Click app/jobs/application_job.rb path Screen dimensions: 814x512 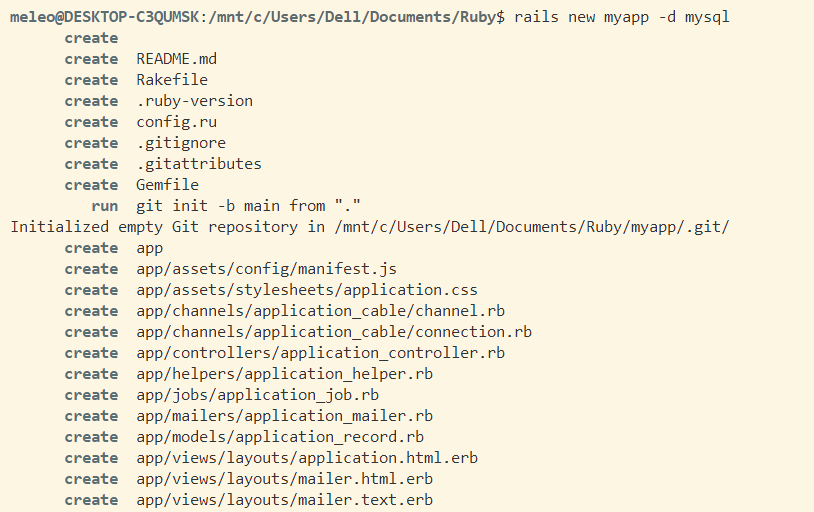pos(257,395)
